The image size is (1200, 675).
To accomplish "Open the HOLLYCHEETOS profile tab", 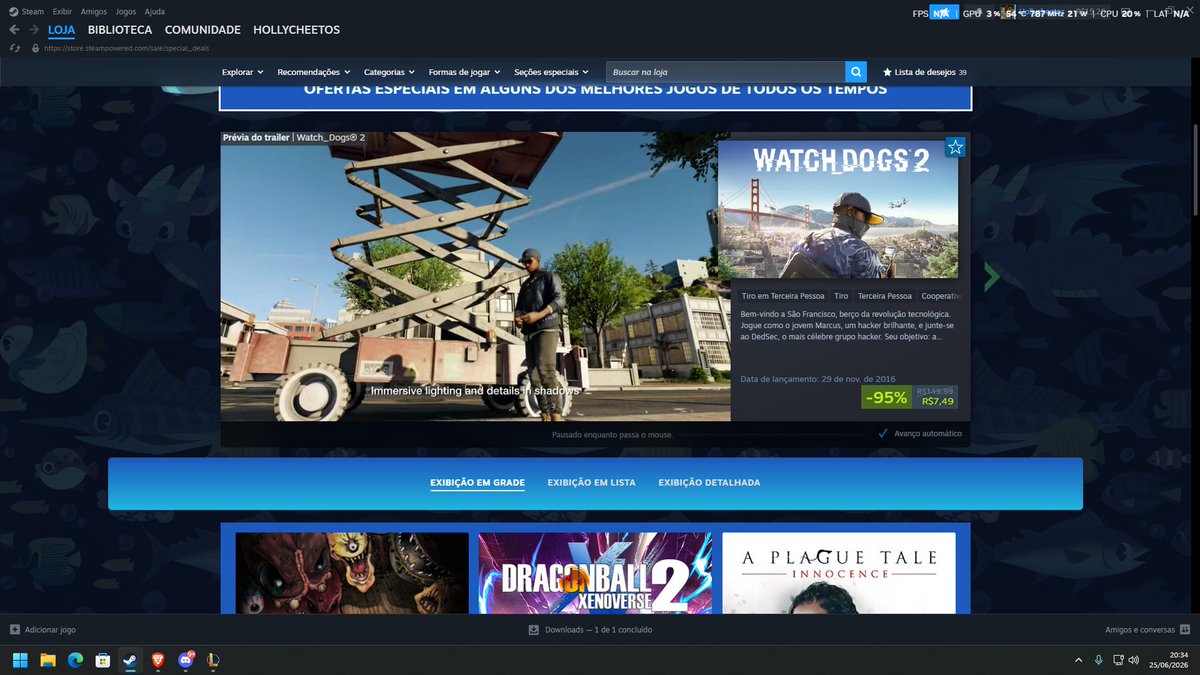I will [297, 30].
